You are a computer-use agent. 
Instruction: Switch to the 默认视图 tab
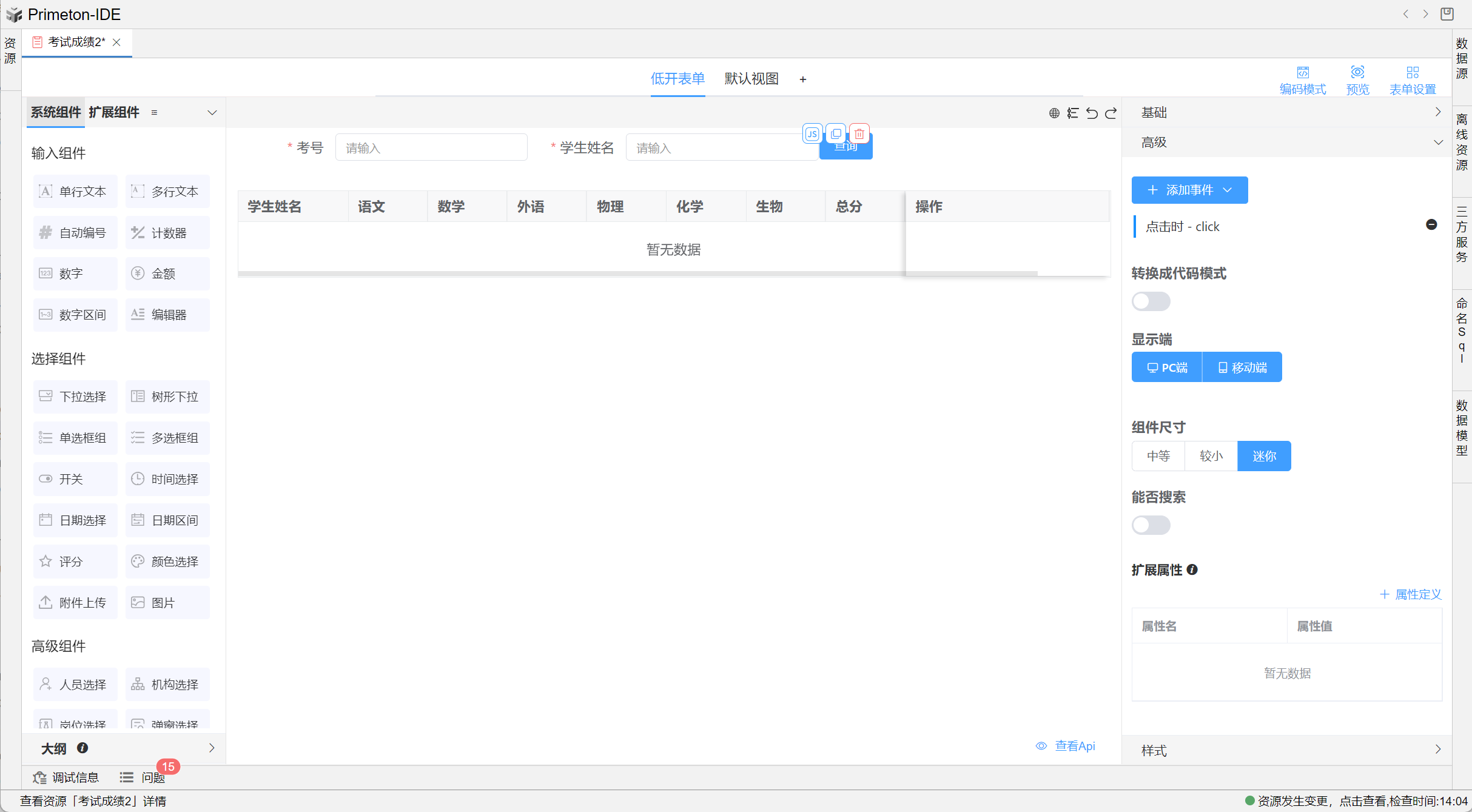751,79
